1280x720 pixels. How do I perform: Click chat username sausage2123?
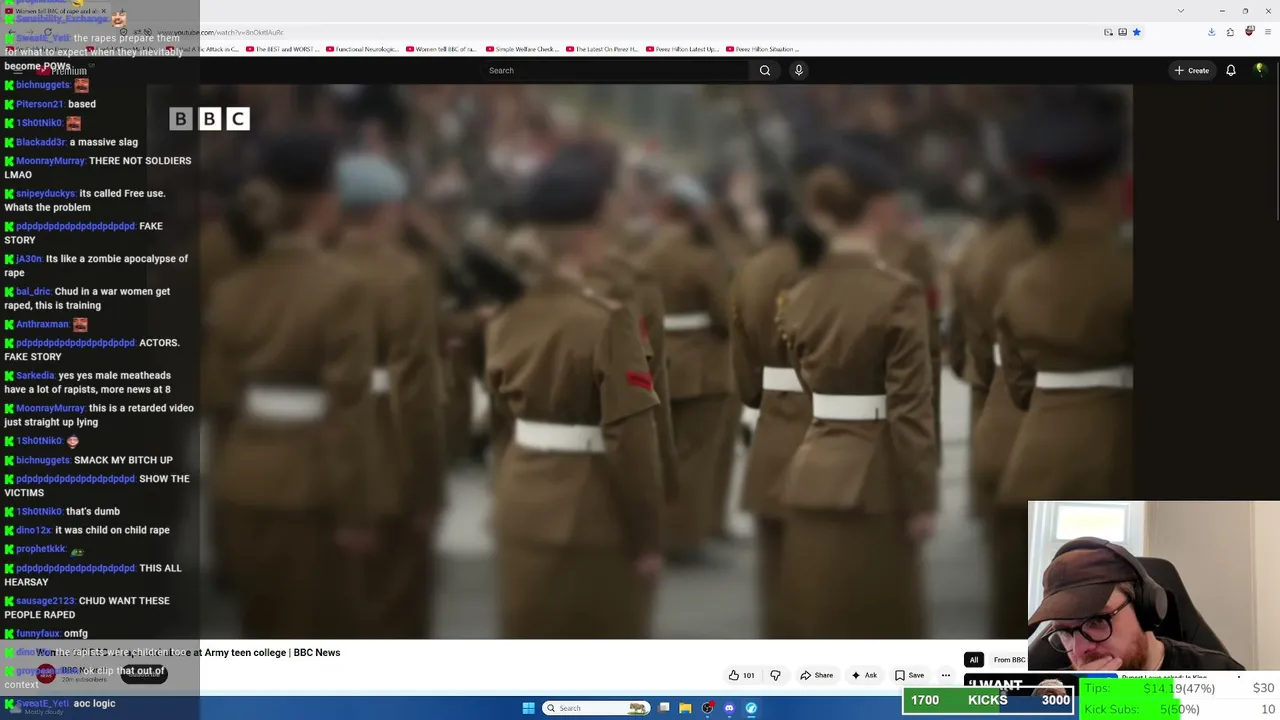pos(44,601)
